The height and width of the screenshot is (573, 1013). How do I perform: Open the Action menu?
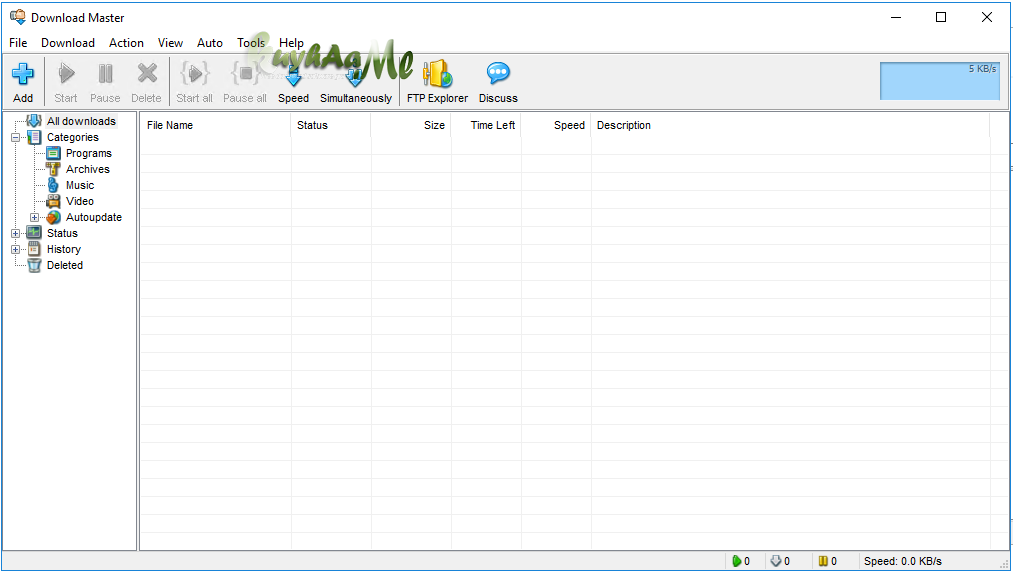[126, 43]
